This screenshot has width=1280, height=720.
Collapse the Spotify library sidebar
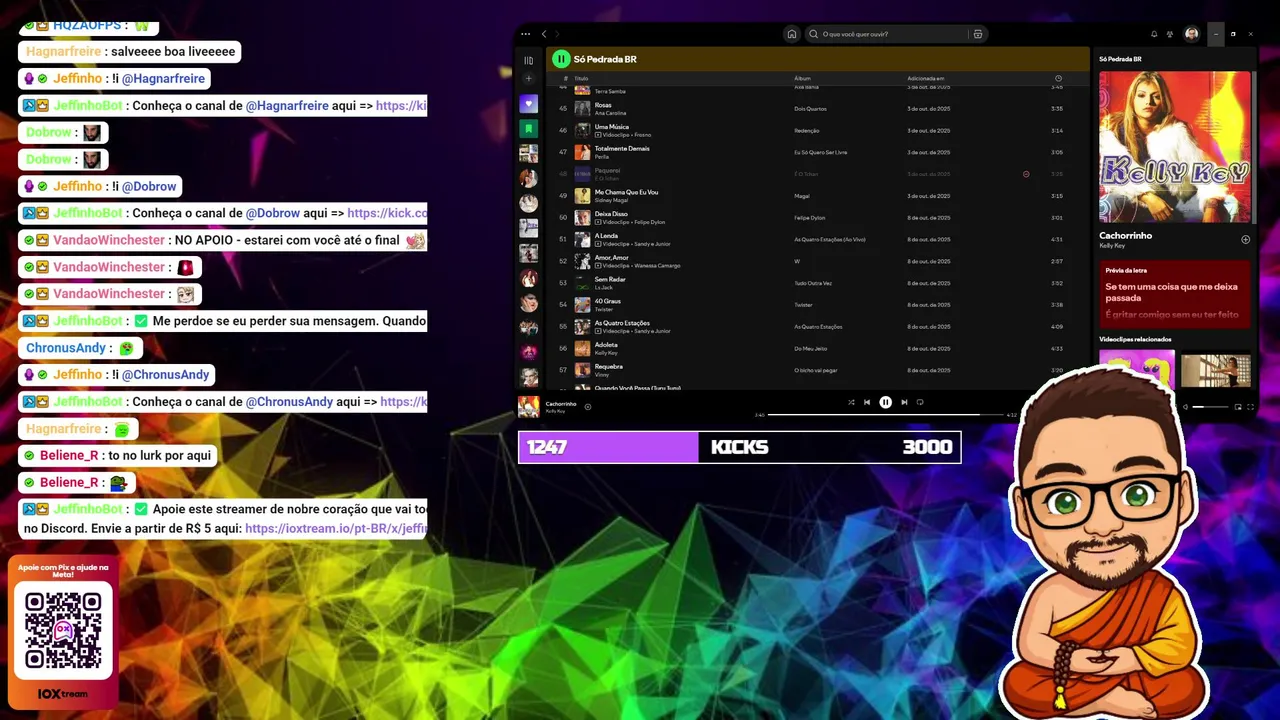(529, 60)
